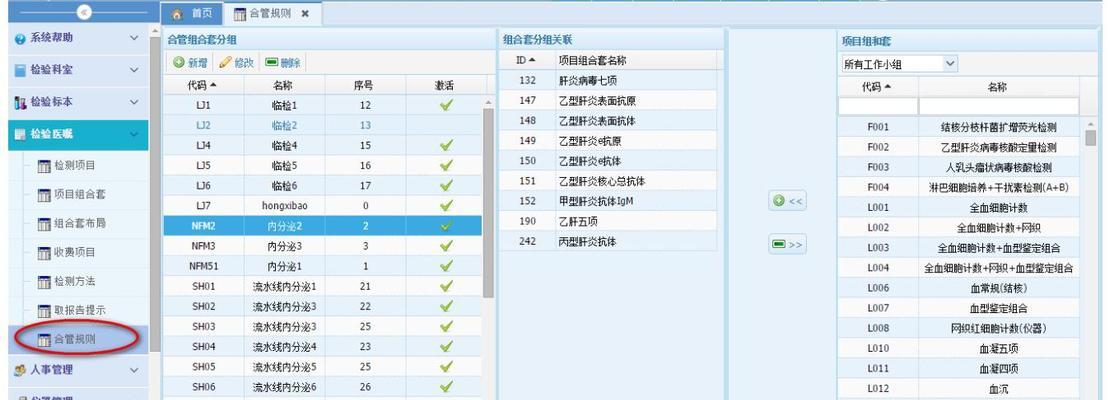Toggle the 激活 checkmark for LJ4
Viewport: 1114px width, 400px height.
coord(446,145)
